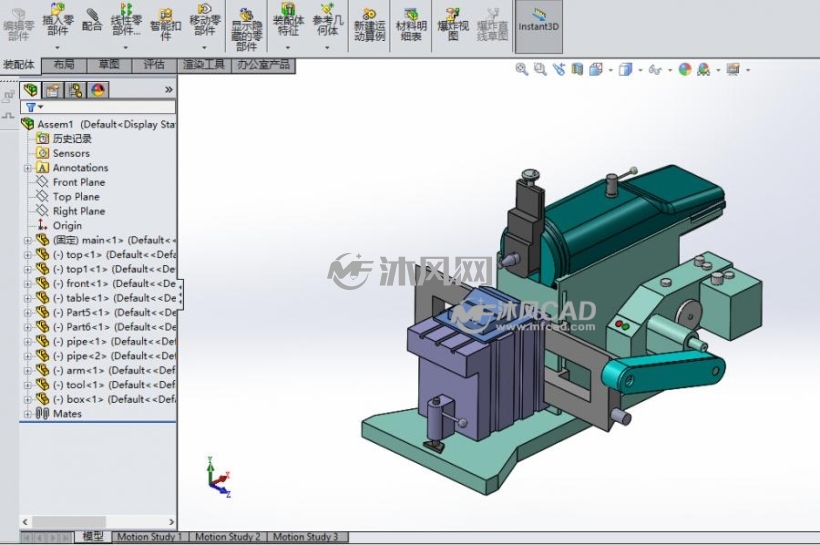Open Hide/Show Items dropdown arrow
This screenshot has width=820, height=545.
coord(670,70)
